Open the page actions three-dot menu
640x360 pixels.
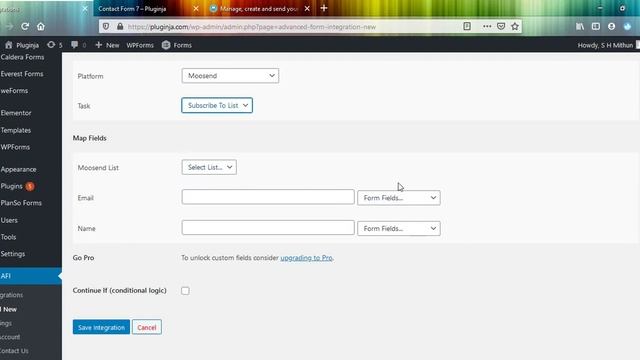pyautogui.click(x=487, y=27)
